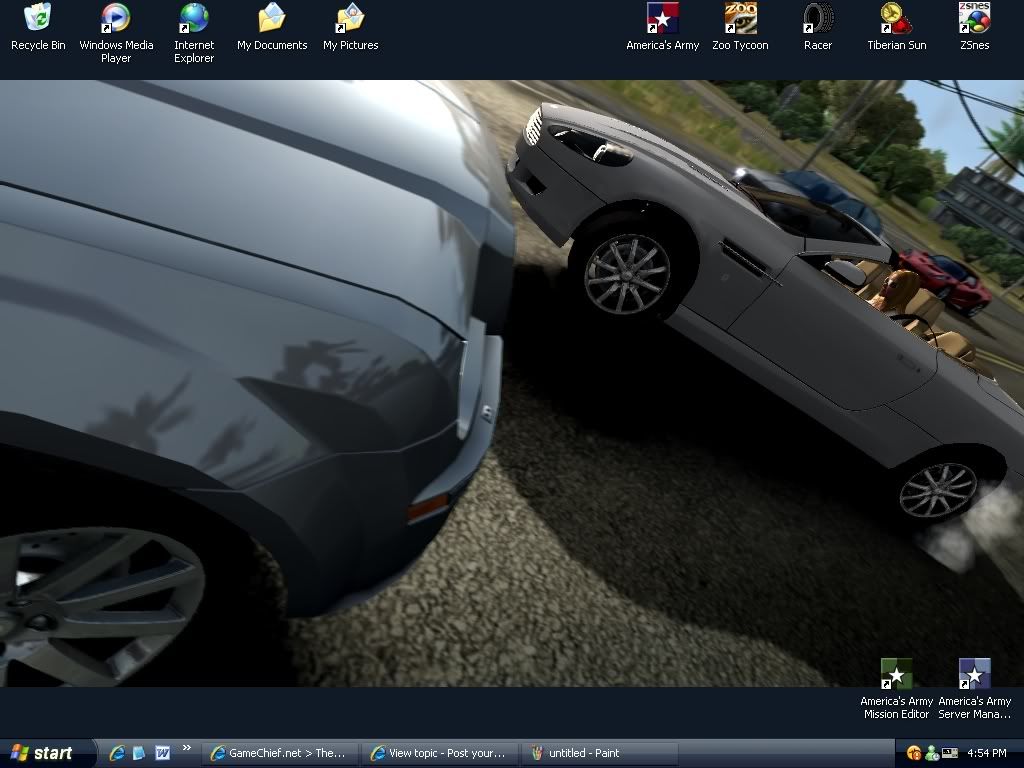Switch to View topic taskbar window
The height and width of the screenshot is (768, 1024).
(x=440, y=753)
